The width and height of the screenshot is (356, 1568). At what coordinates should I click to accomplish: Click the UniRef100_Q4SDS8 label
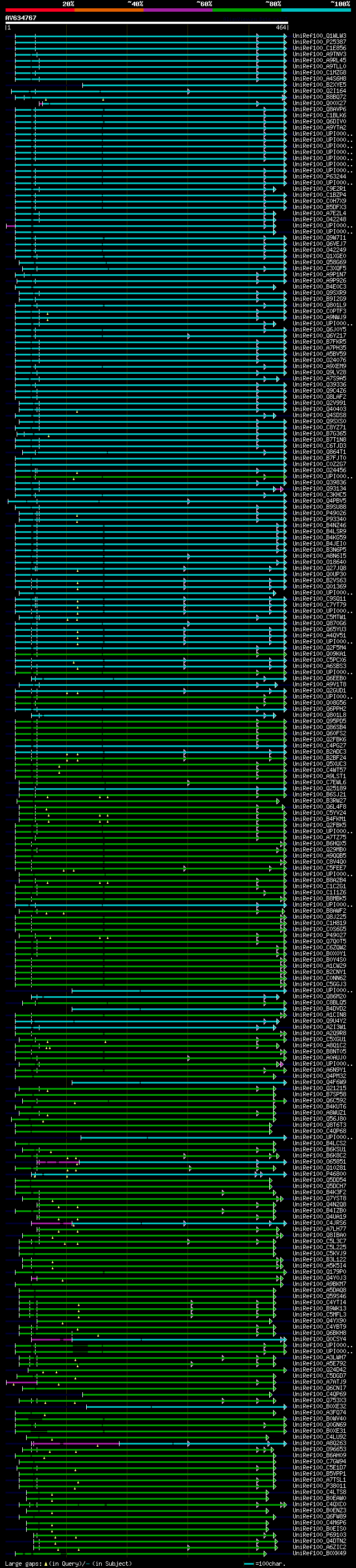point(319,415)
